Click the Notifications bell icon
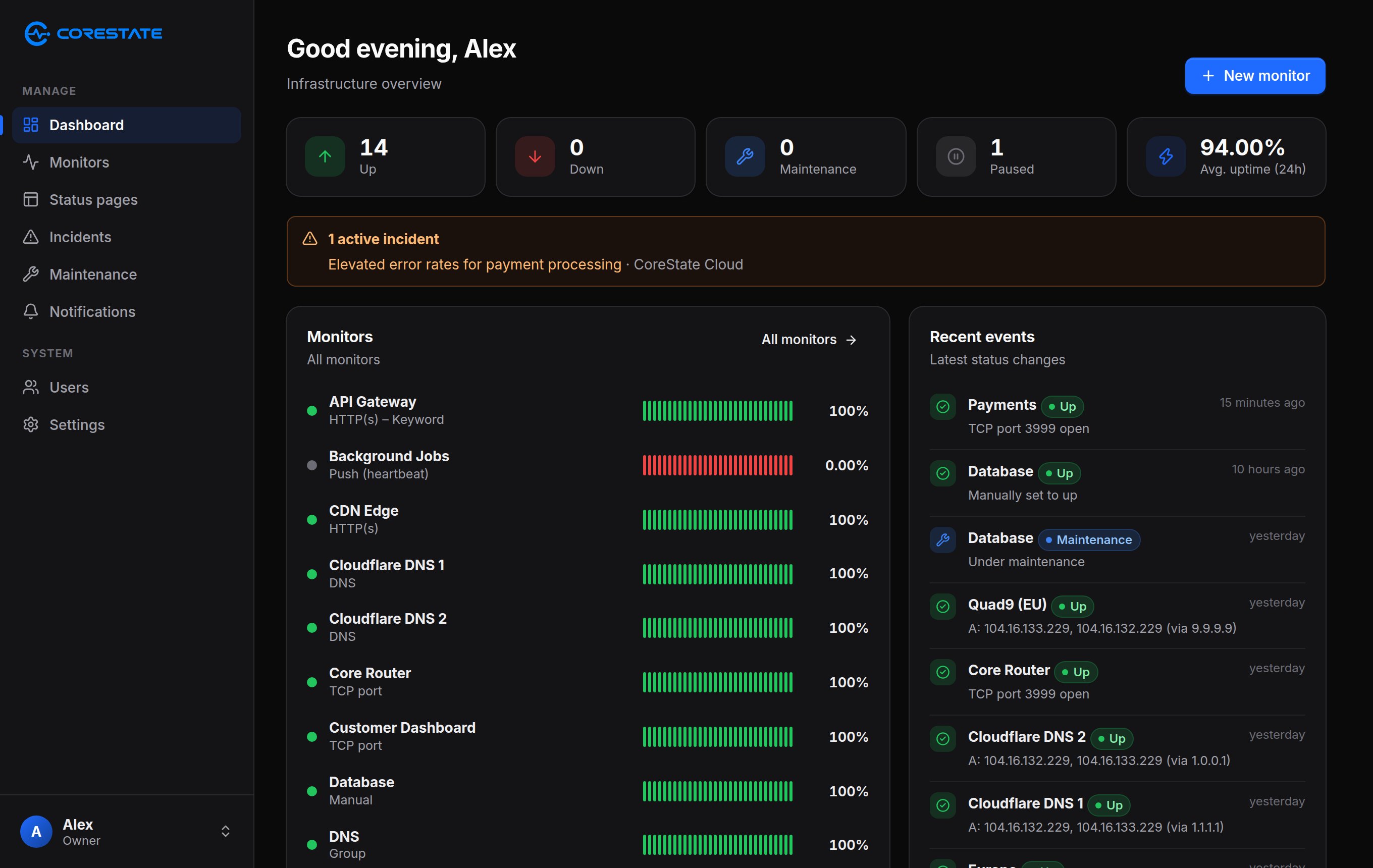The image size is (1373, 868). point(31,312)
